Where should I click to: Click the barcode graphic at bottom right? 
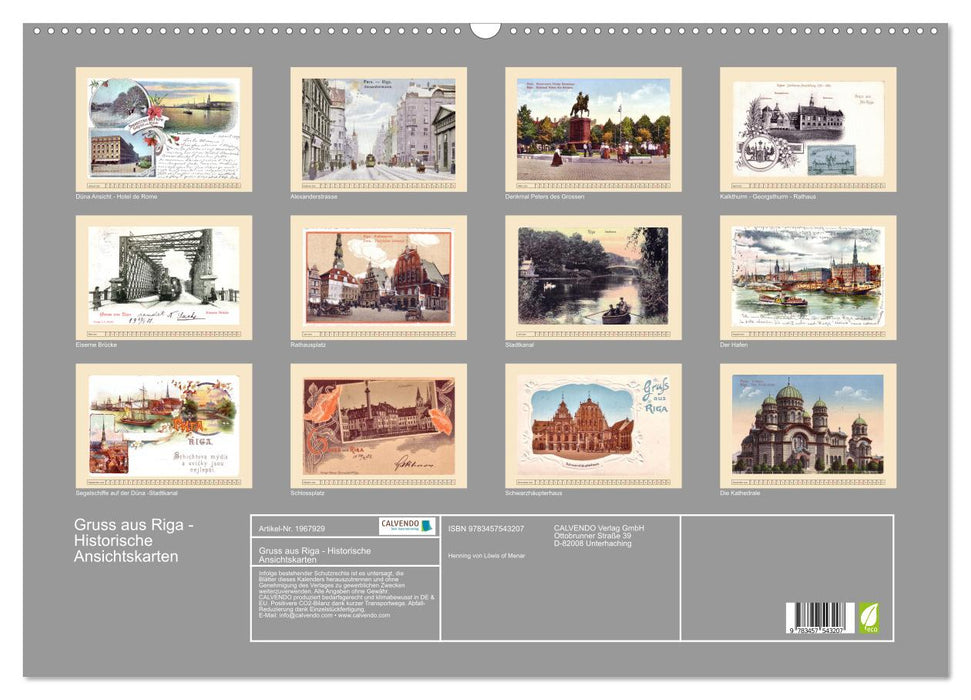[818, 616]
